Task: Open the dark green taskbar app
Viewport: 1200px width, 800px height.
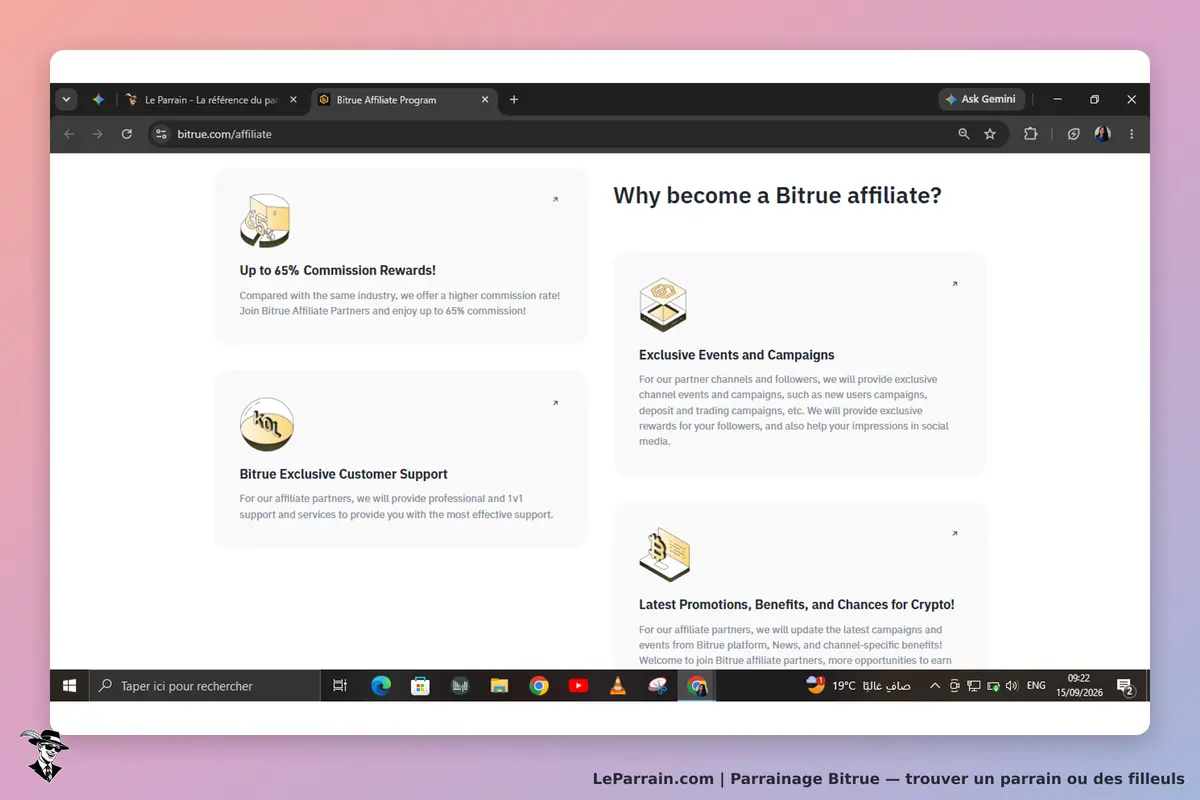Action: coord(460,686)
